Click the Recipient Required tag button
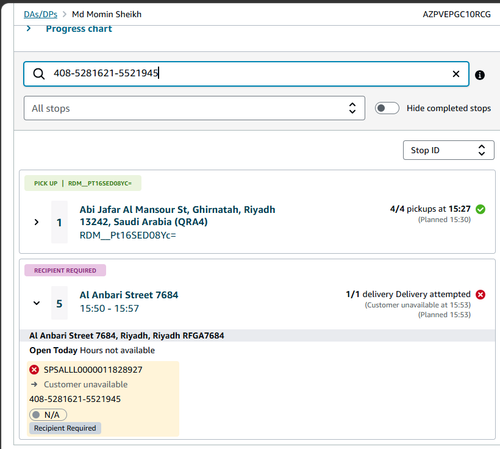This screenshot has width=500, height=449. point(65,428)
